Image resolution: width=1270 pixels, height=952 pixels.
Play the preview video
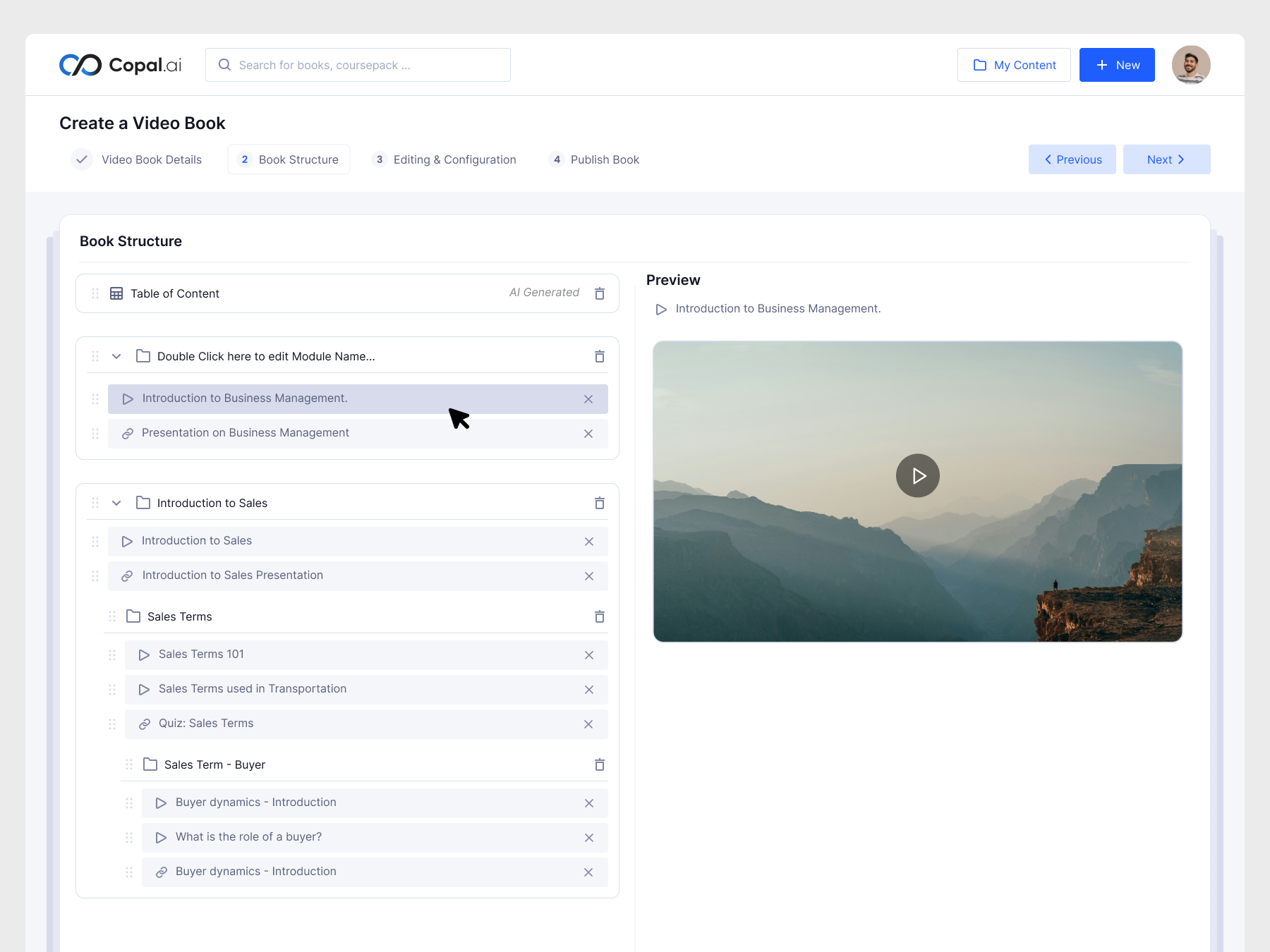[x=917, y=475]
